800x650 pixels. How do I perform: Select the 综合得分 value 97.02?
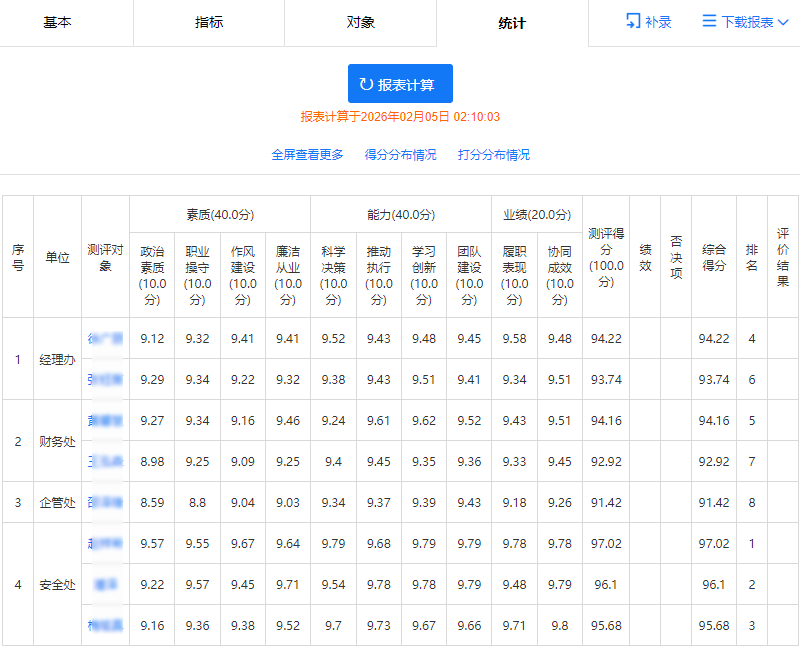point(713,544)
